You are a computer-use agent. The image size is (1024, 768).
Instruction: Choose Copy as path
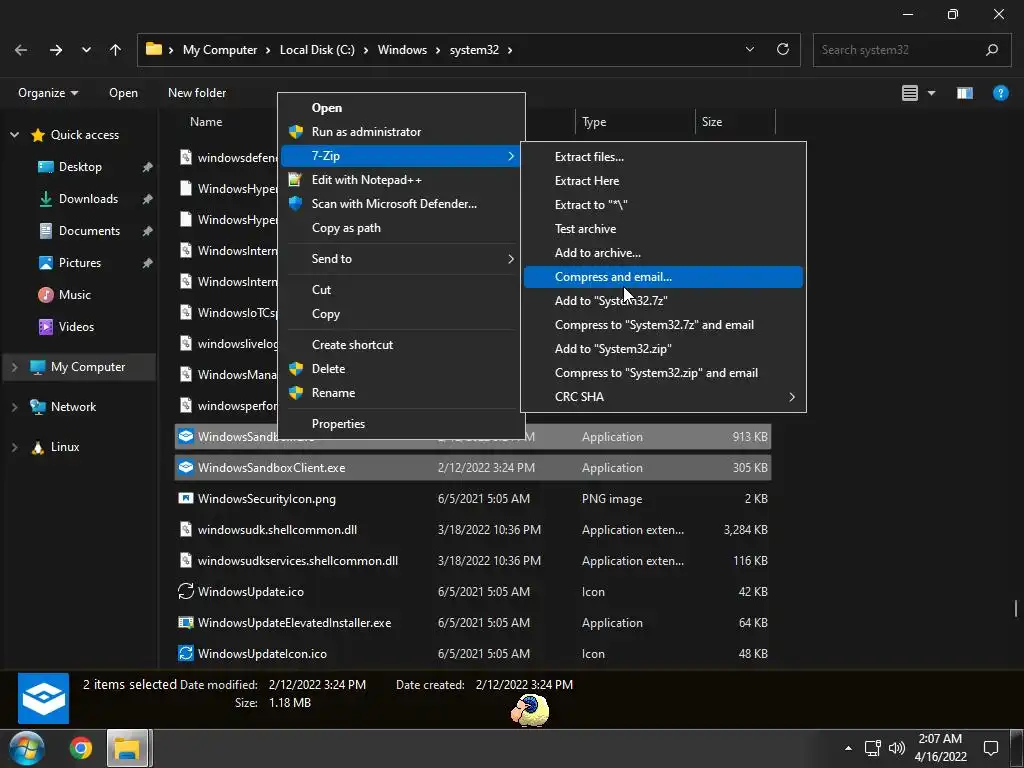tap(401, 228)
